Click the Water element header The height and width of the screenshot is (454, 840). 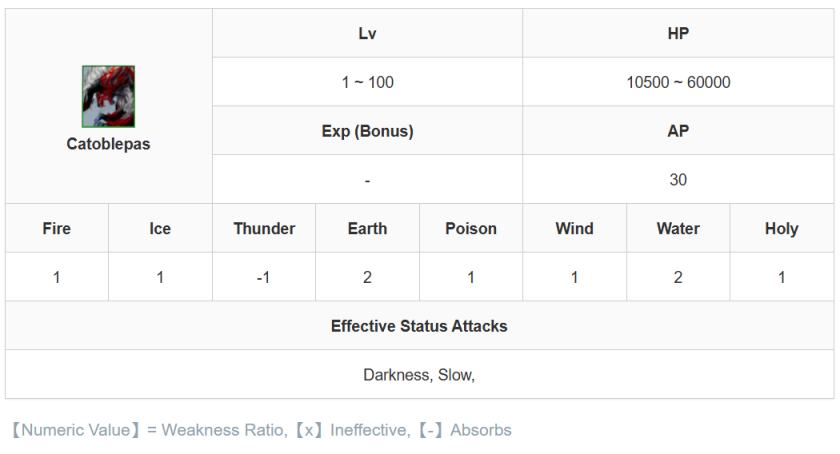[678, 229]
